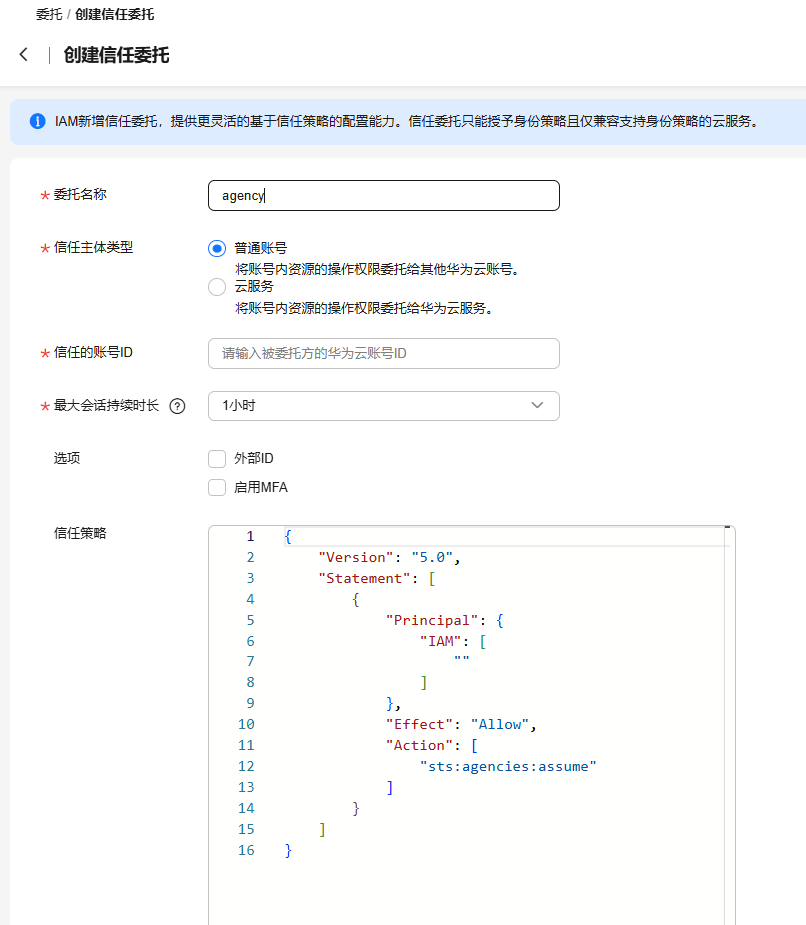This screenshot has height=925, width=806.
Task: Focus the 信任的账号ID input field
Action: (384, 353)
